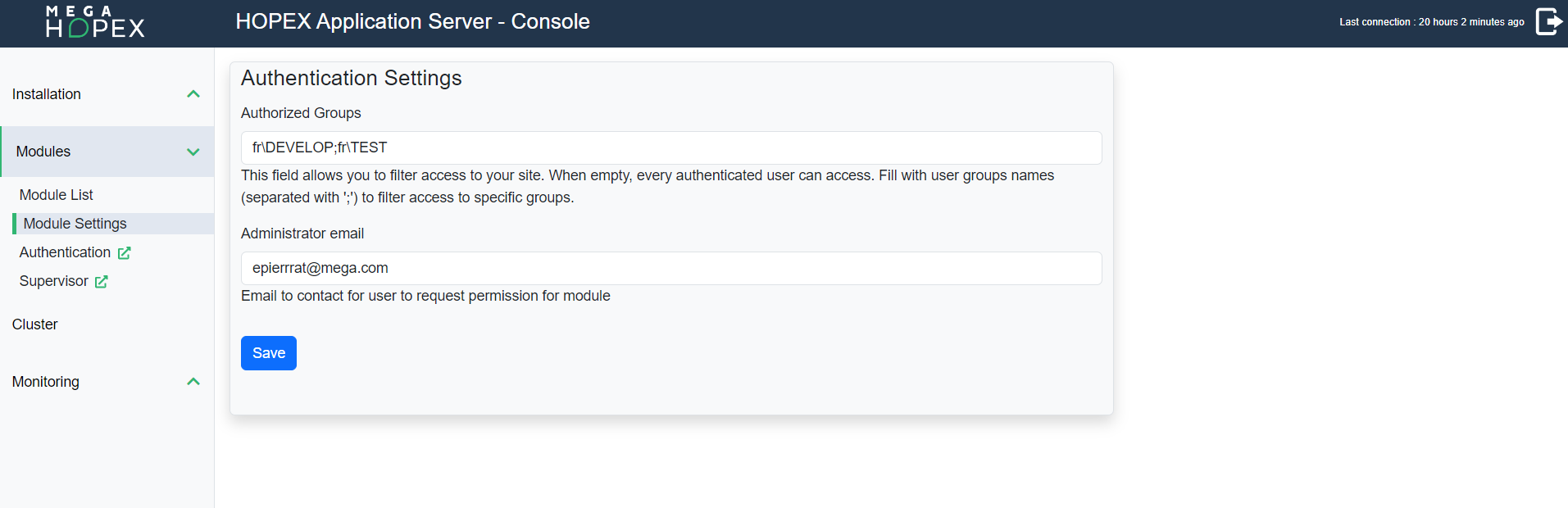Click the Authorized Groups field label
The height and width of the screenshot is (508, 1568).
click(x=301, y=113)
